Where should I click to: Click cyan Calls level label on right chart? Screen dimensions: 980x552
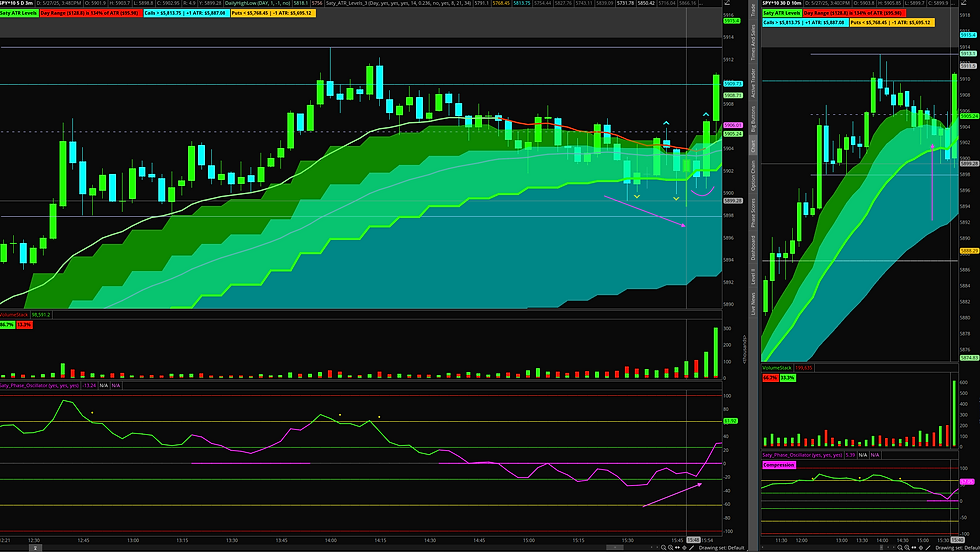tap(805, 23)
